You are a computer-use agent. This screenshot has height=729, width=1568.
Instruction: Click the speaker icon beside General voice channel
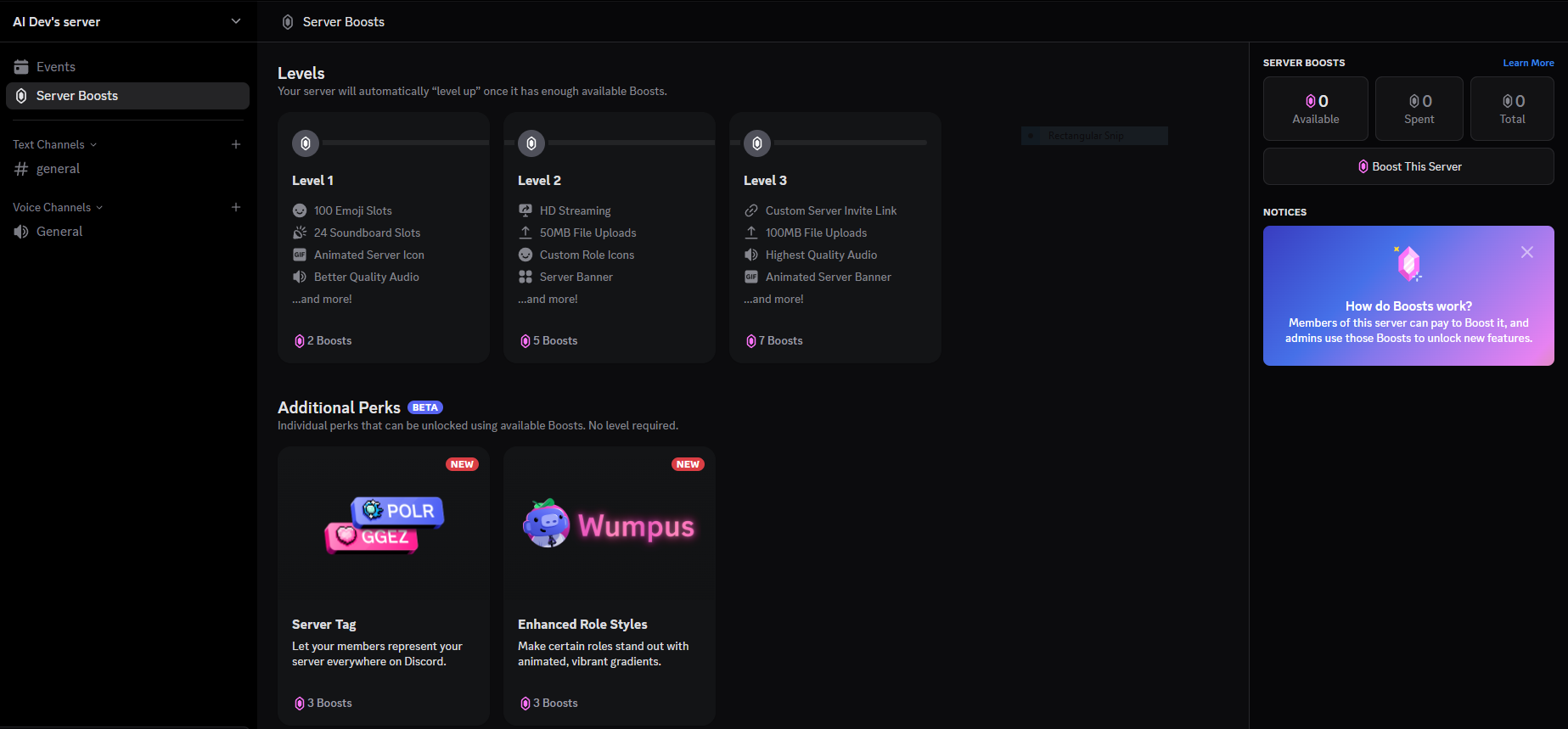pos(21,232)
